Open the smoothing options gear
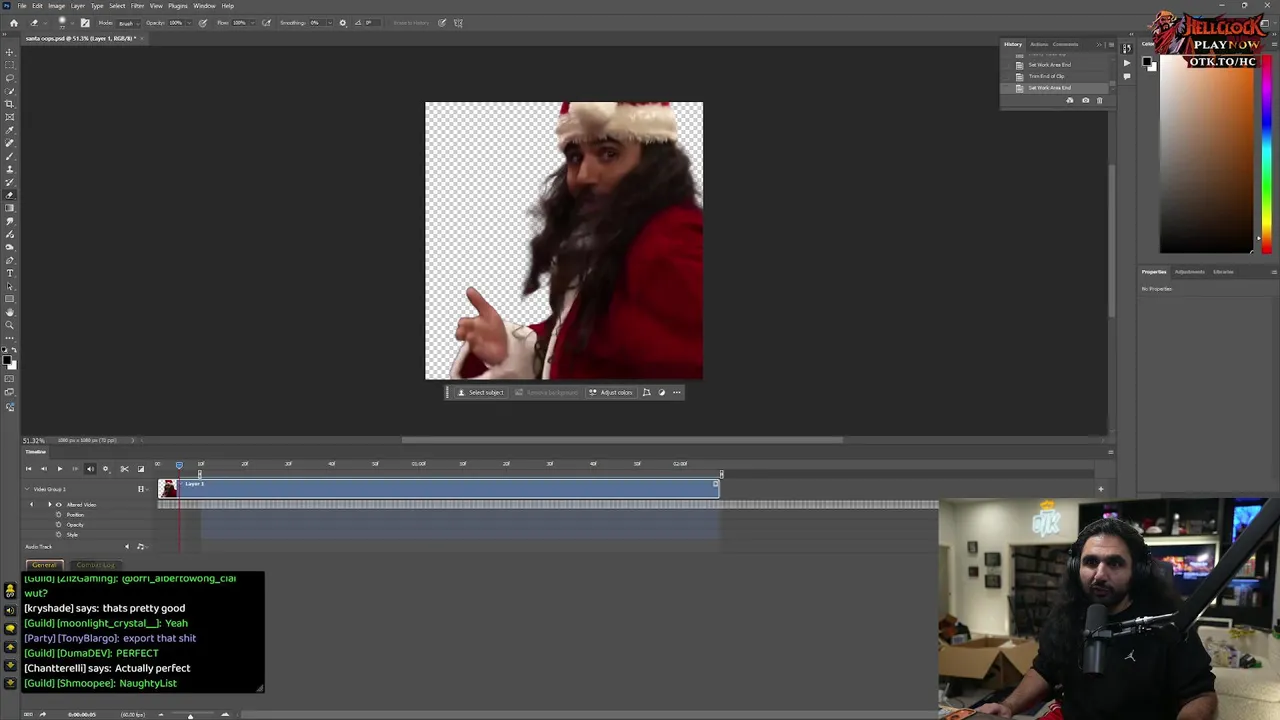 pos(342,22)
